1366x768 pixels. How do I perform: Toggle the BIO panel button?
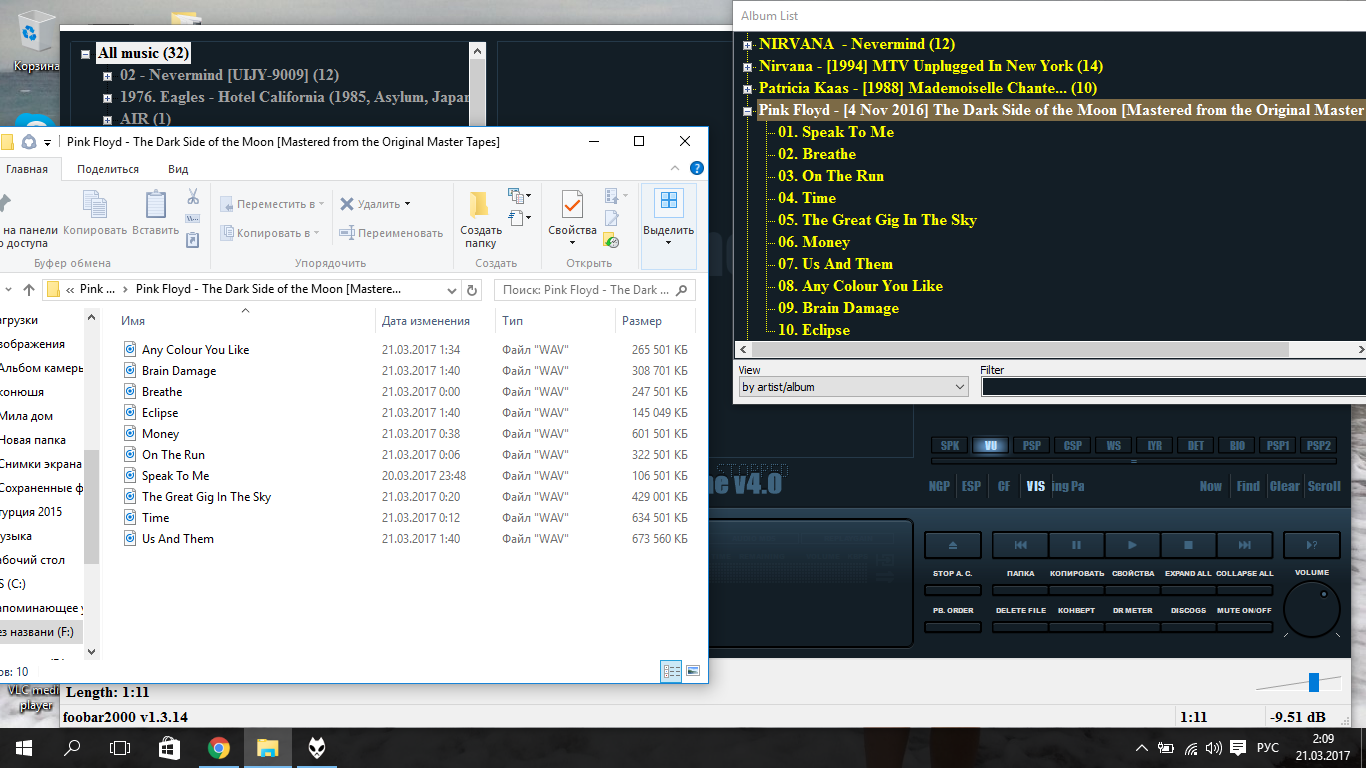1236,445
